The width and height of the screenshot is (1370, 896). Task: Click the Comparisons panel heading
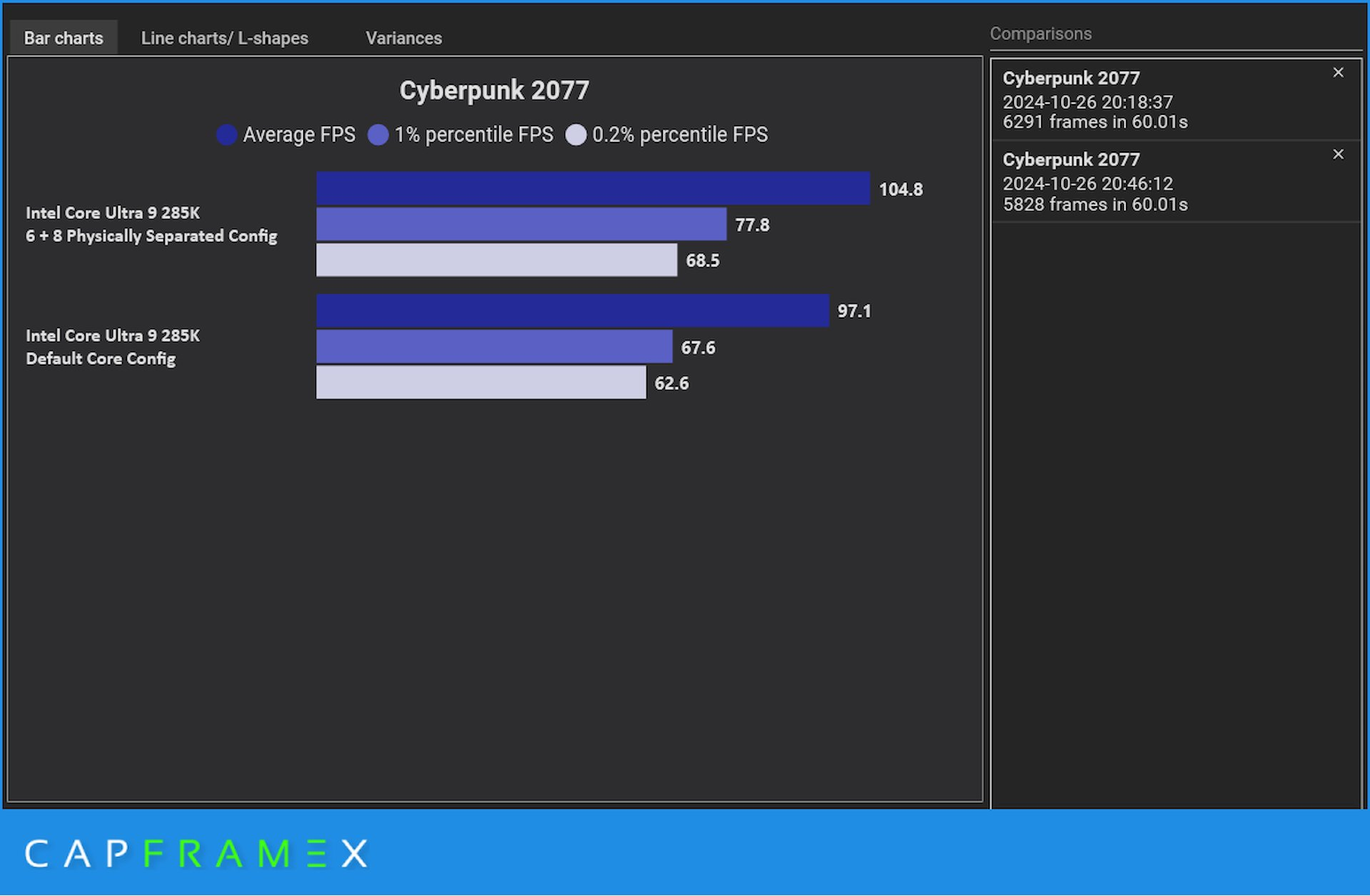[1040, 34]
